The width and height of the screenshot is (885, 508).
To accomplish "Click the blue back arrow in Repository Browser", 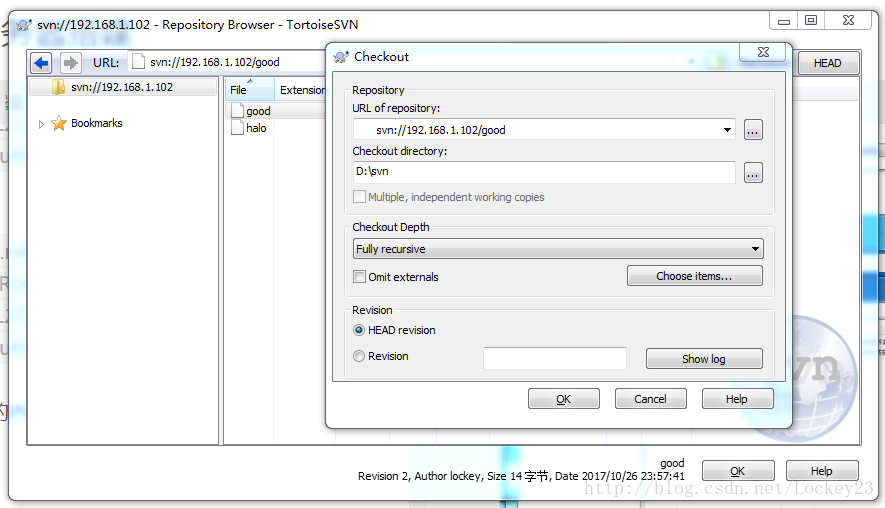I will tap(41, 63).
